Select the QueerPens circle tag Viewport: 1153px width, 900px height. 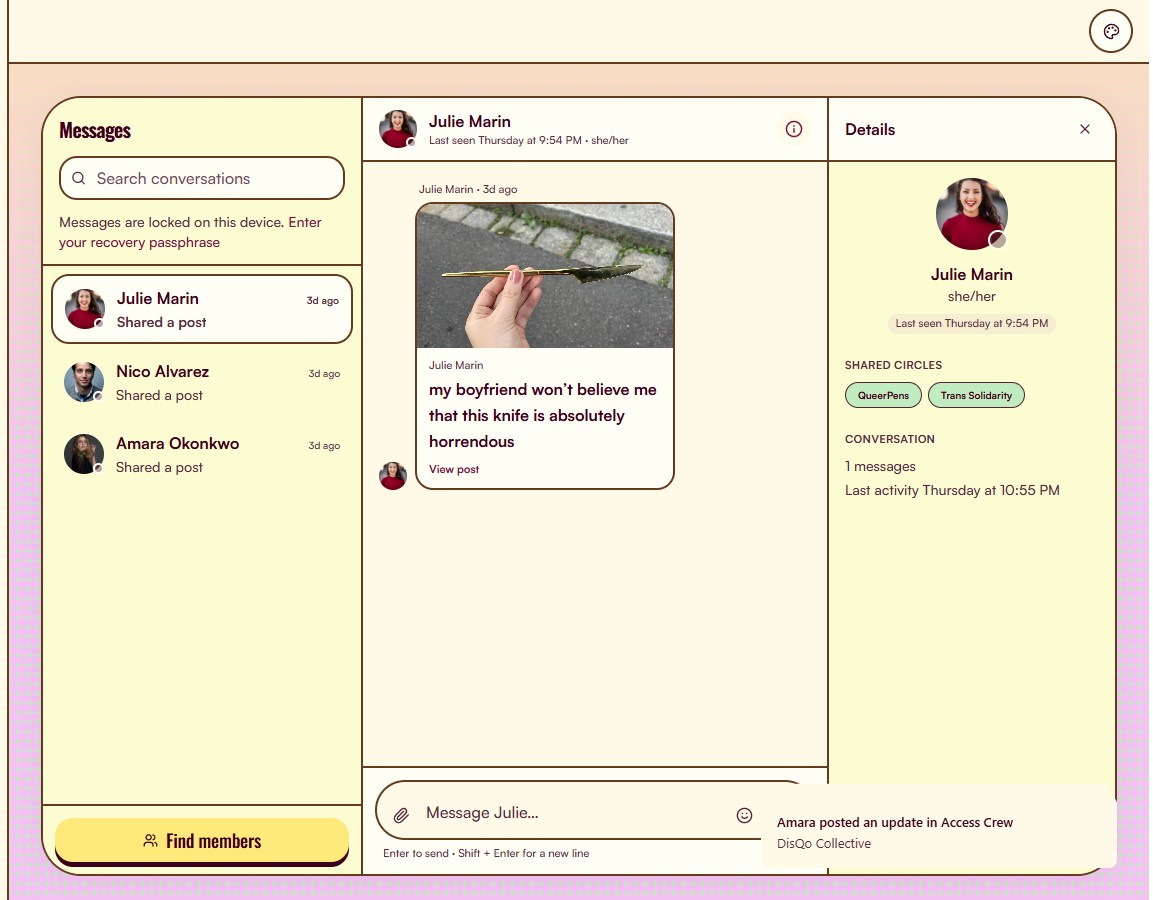pyautogui.click(x=883, y=395)
